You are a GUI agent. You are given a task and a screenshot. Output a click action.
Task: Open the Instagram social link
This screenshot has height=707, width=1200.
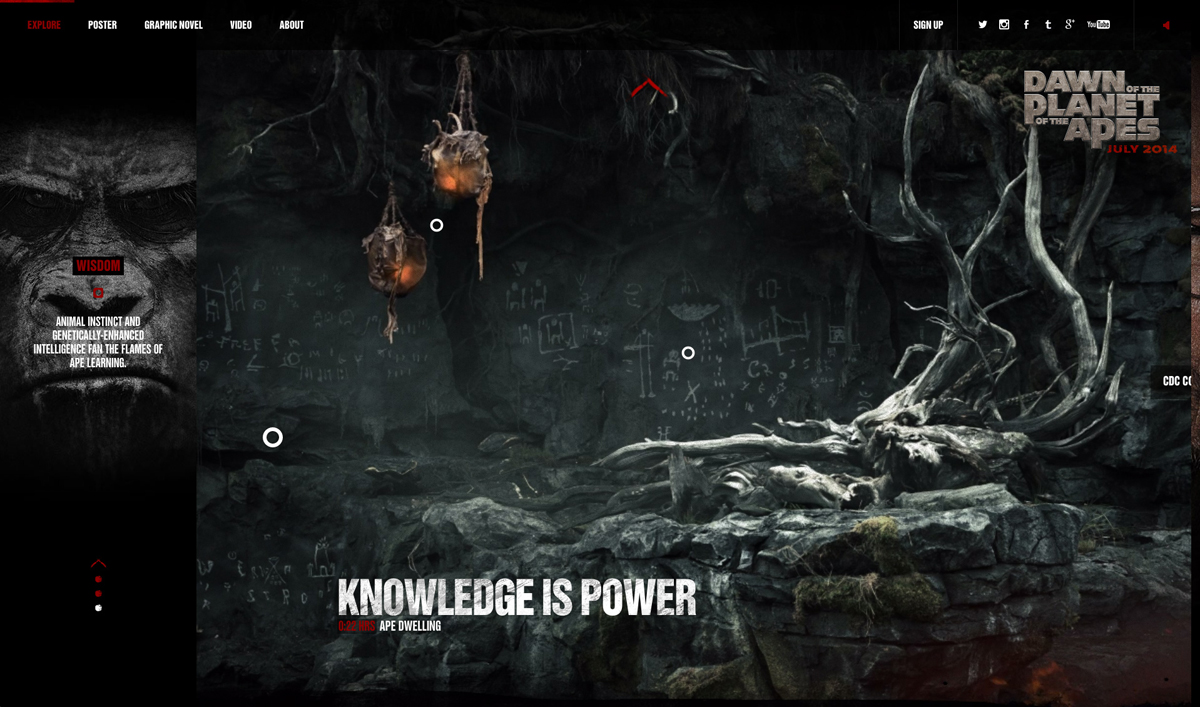click(x=1004, y=25)
